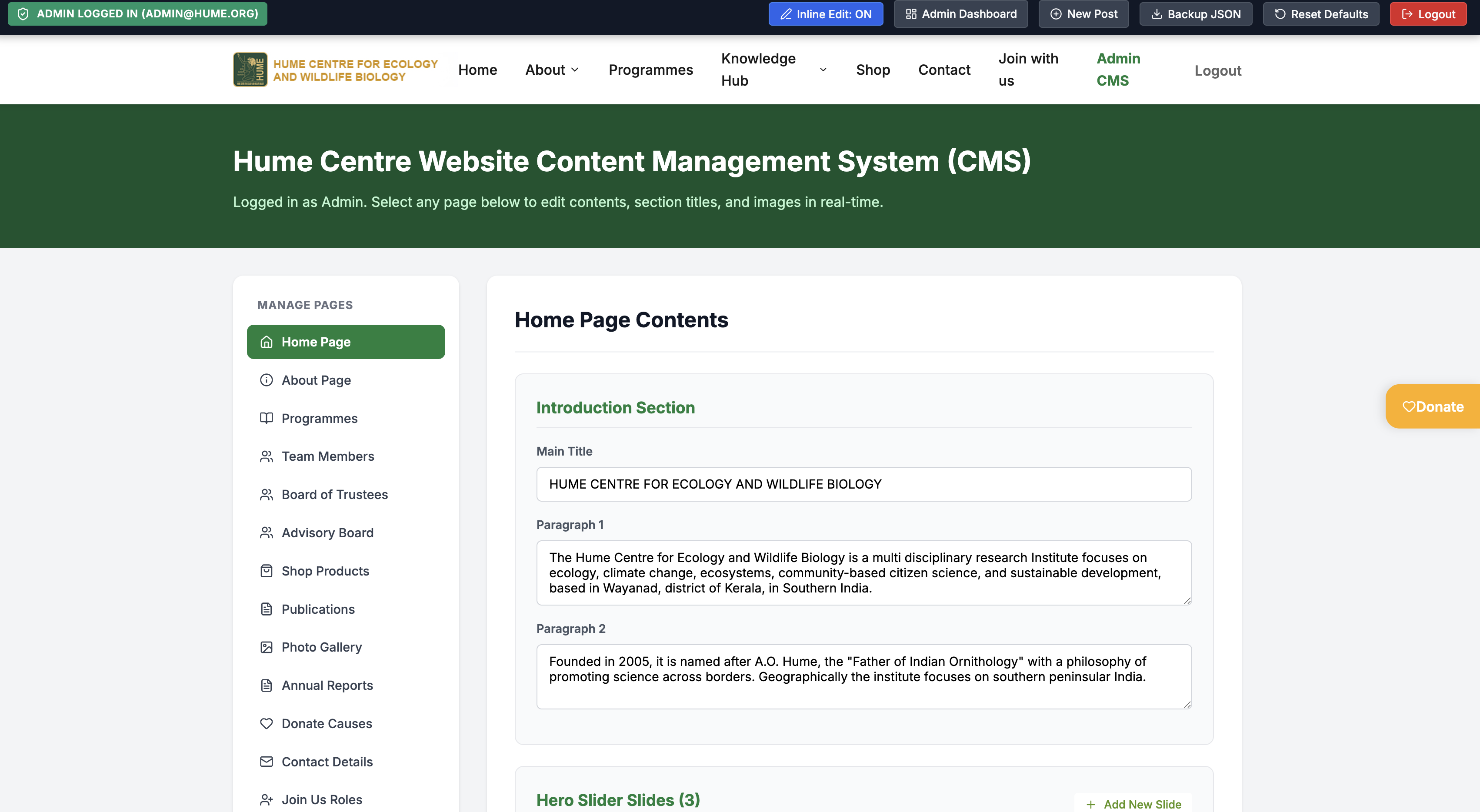
Task: Click the image icon beside Photo Gallery
Action: [x=266, y=647]
